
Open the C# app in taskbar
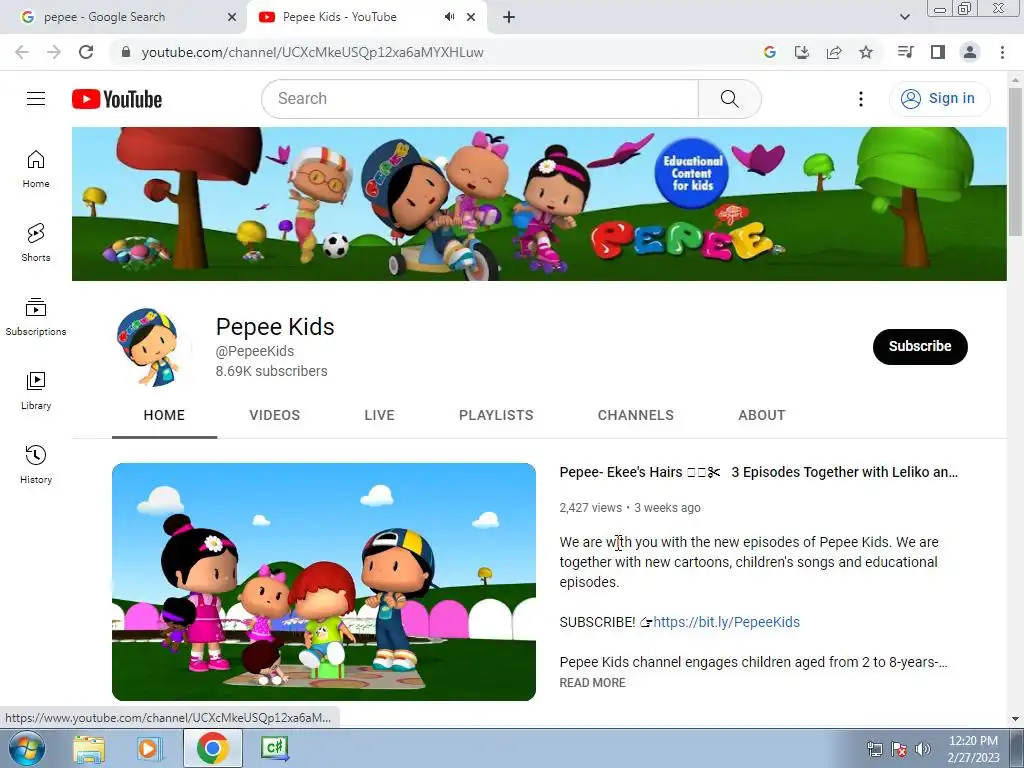pos(274,748)
